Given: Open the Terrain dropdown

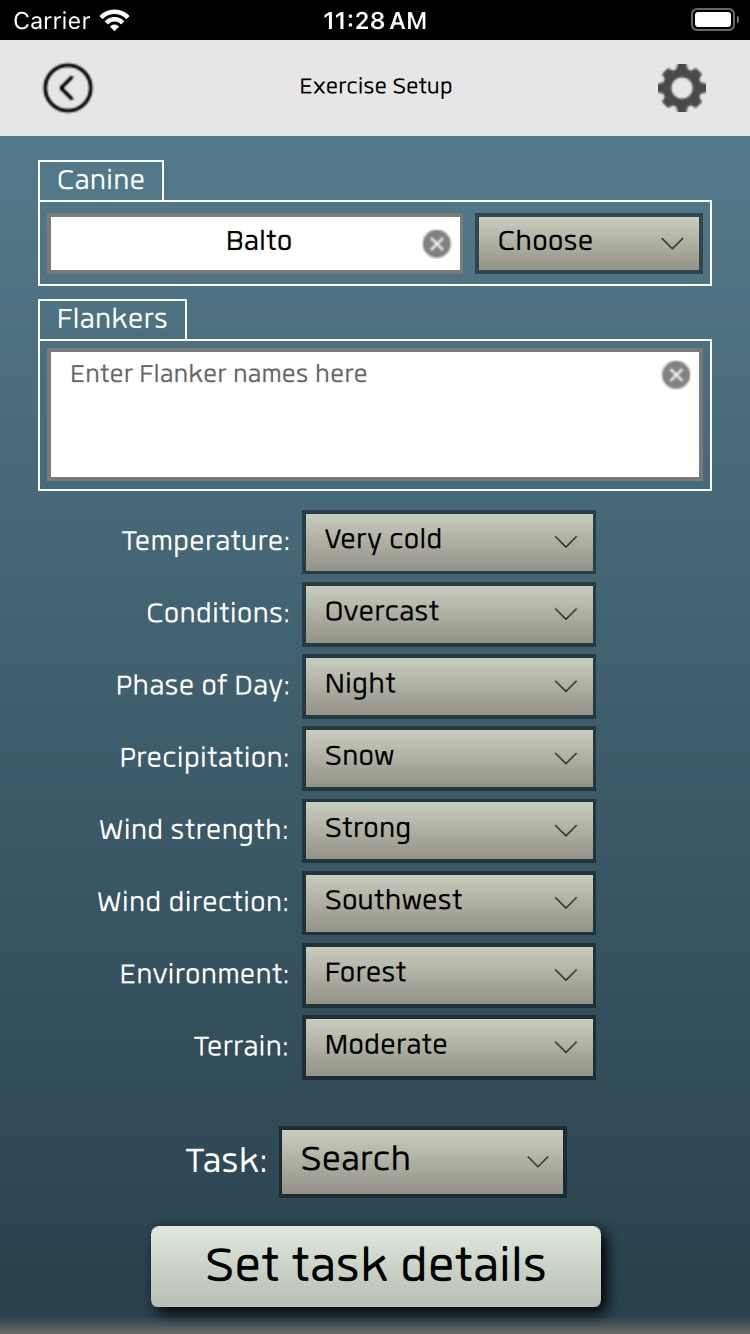Looking at the screenshot, I should point(449,1046).
